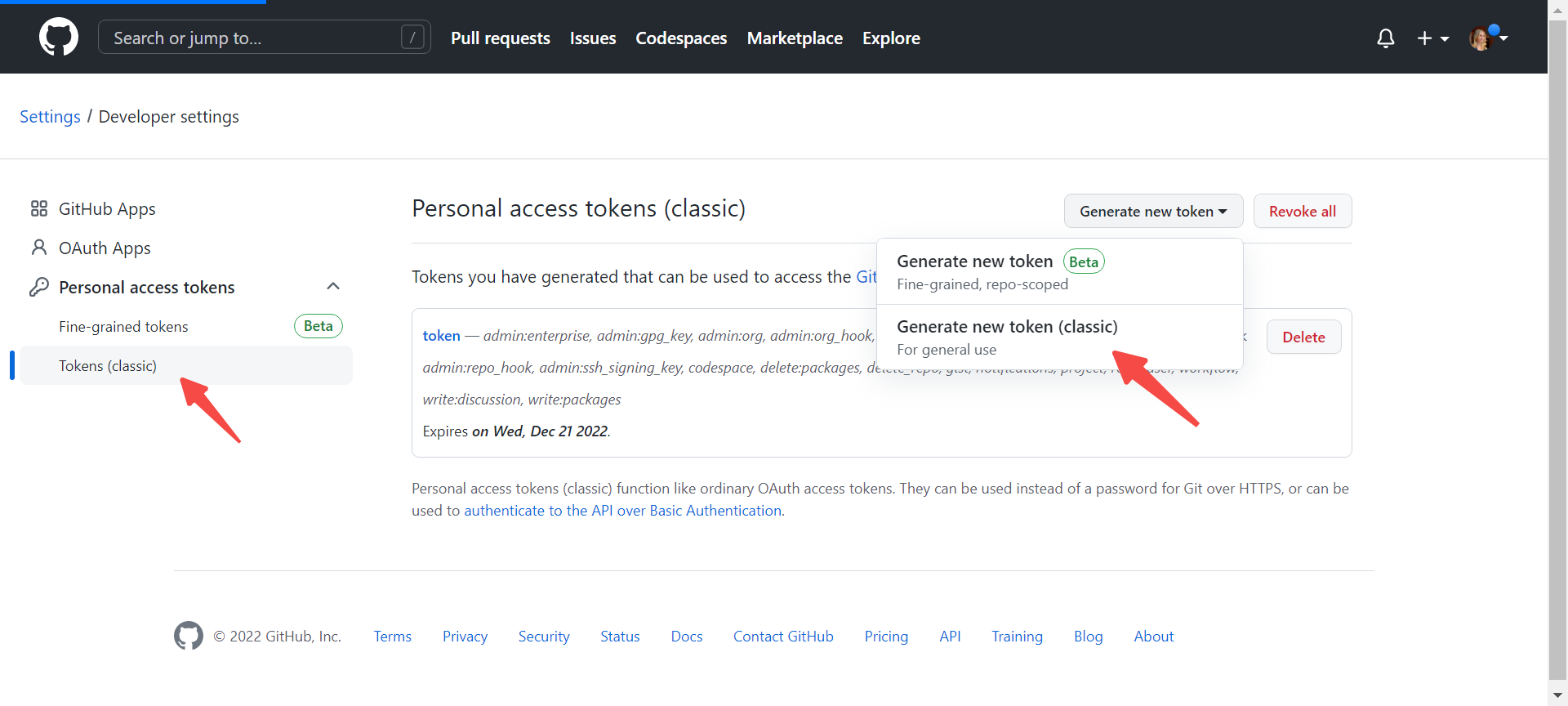This screenshot has width=1568, height=706.
Task: Open Status in the footer
Action: tap(620, 636)
